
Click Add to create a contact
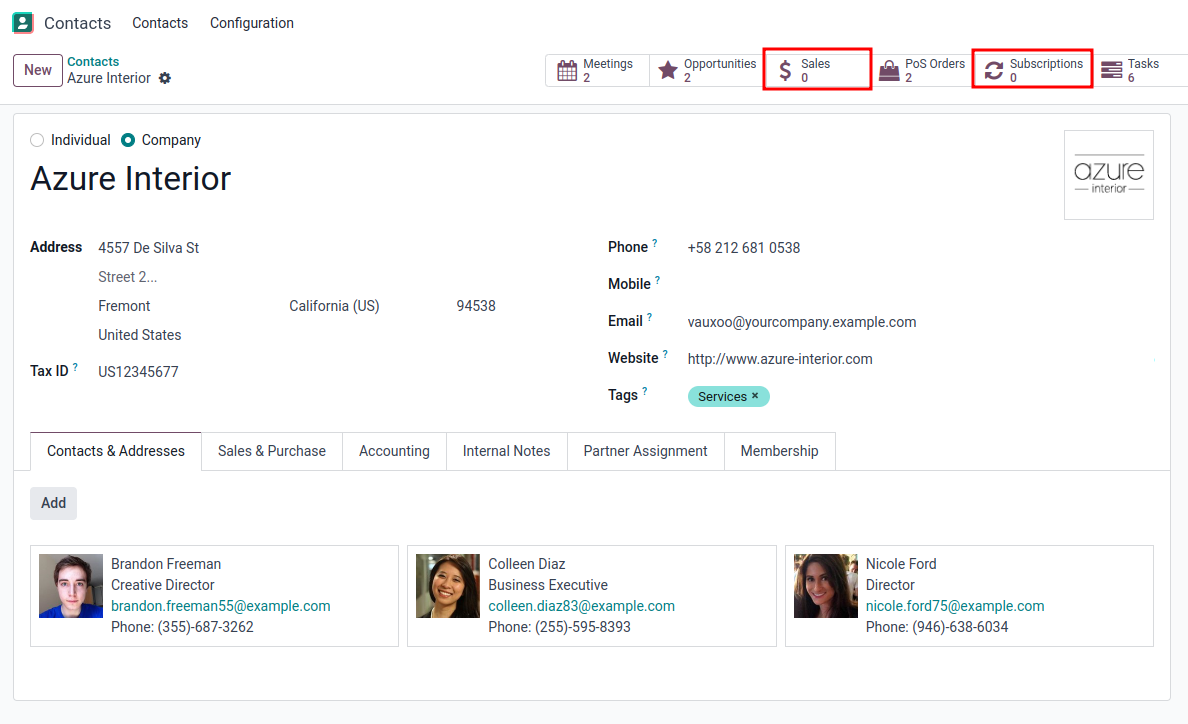click(54, 504)
